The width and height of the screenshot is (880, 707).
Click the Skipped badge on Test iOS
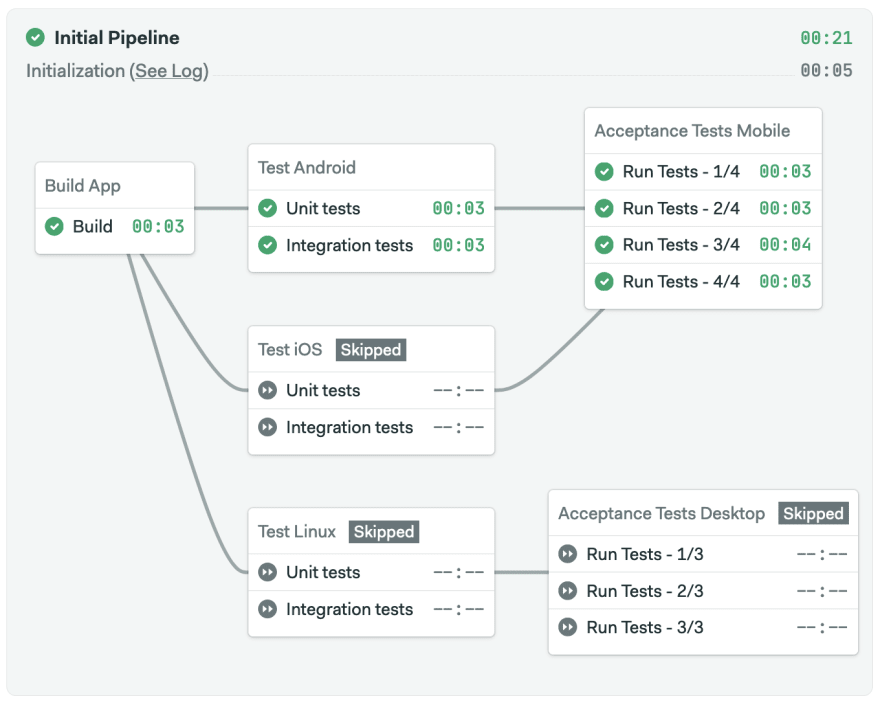coord(371,350)
